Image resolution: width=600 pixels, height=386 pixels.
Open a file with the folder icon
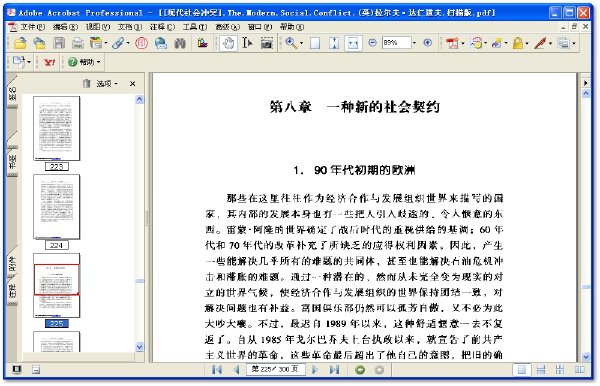[x=20, y=43]
